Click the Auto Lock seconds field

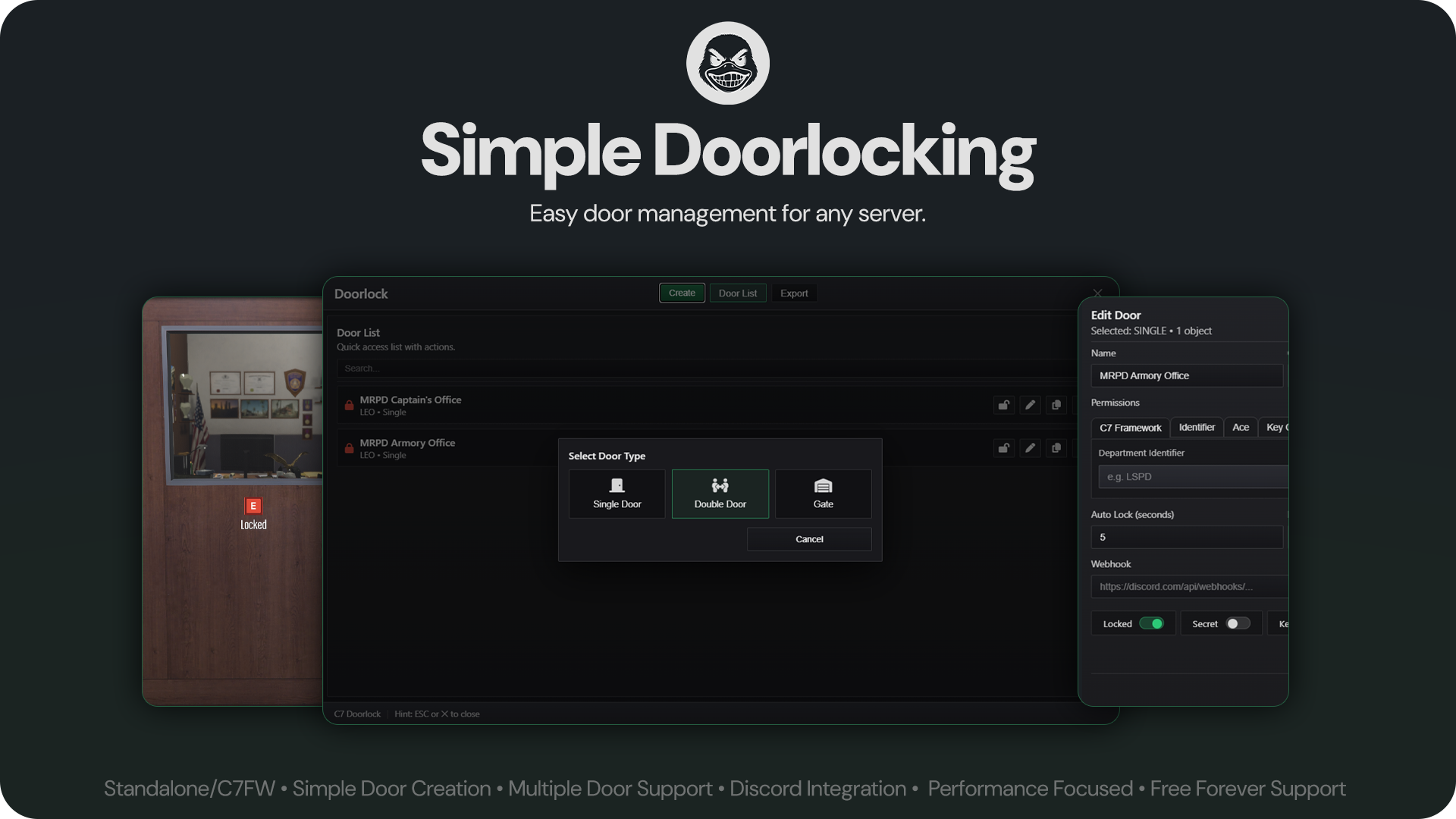1187,537
